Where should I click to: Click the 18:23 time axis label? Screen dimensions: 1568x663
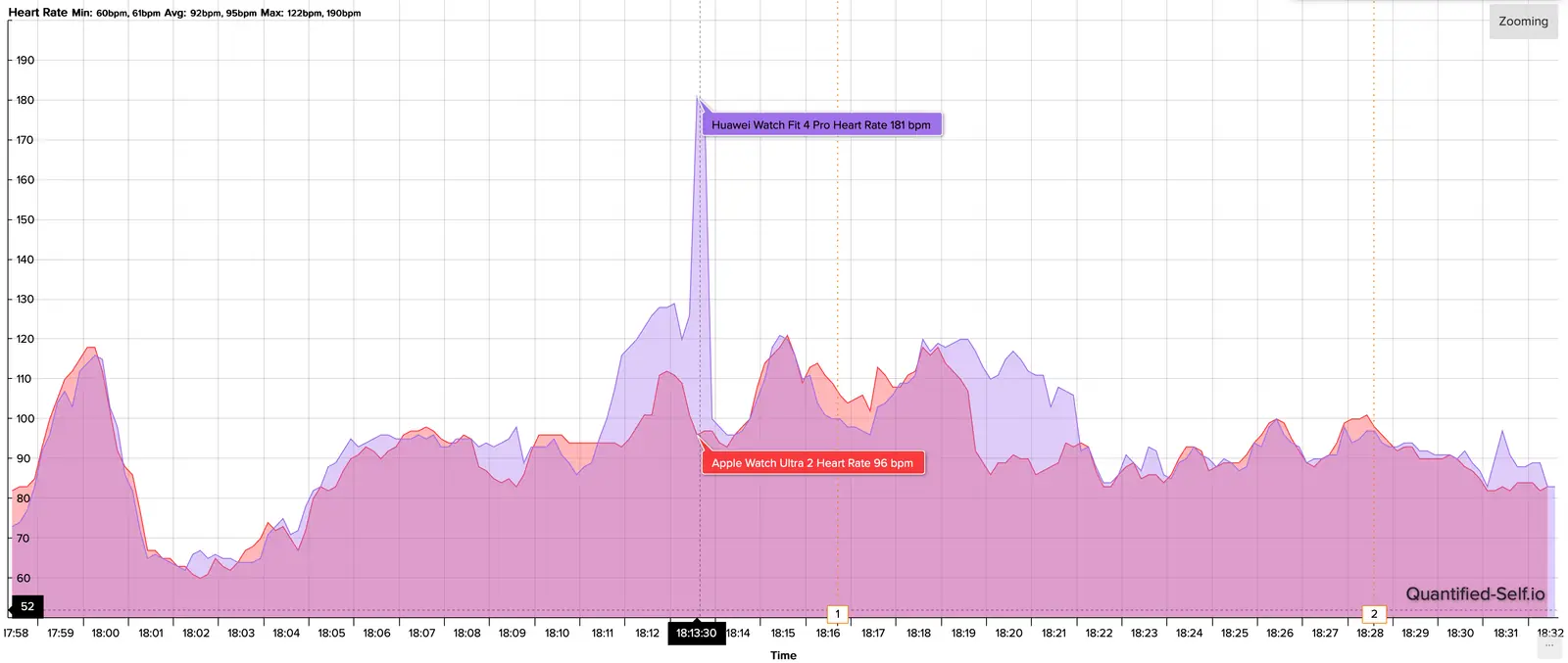[1144, 633]
